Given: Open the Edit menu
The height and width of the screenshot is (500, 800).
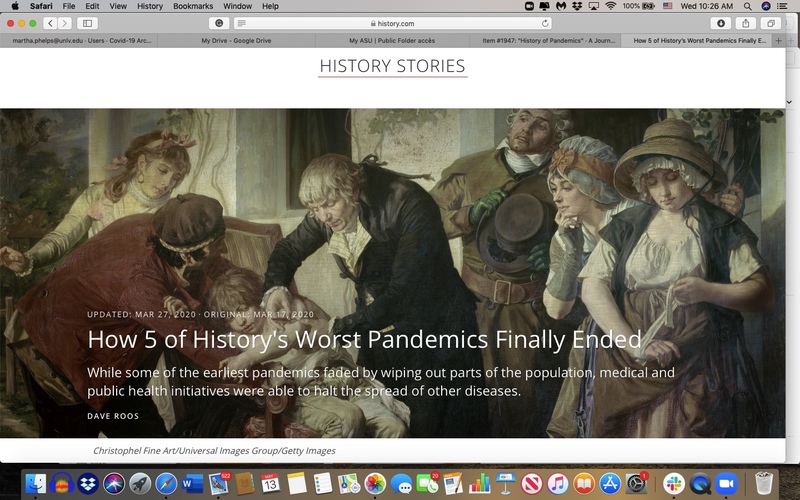Looking at the screenshot, I should coord(92,6).
